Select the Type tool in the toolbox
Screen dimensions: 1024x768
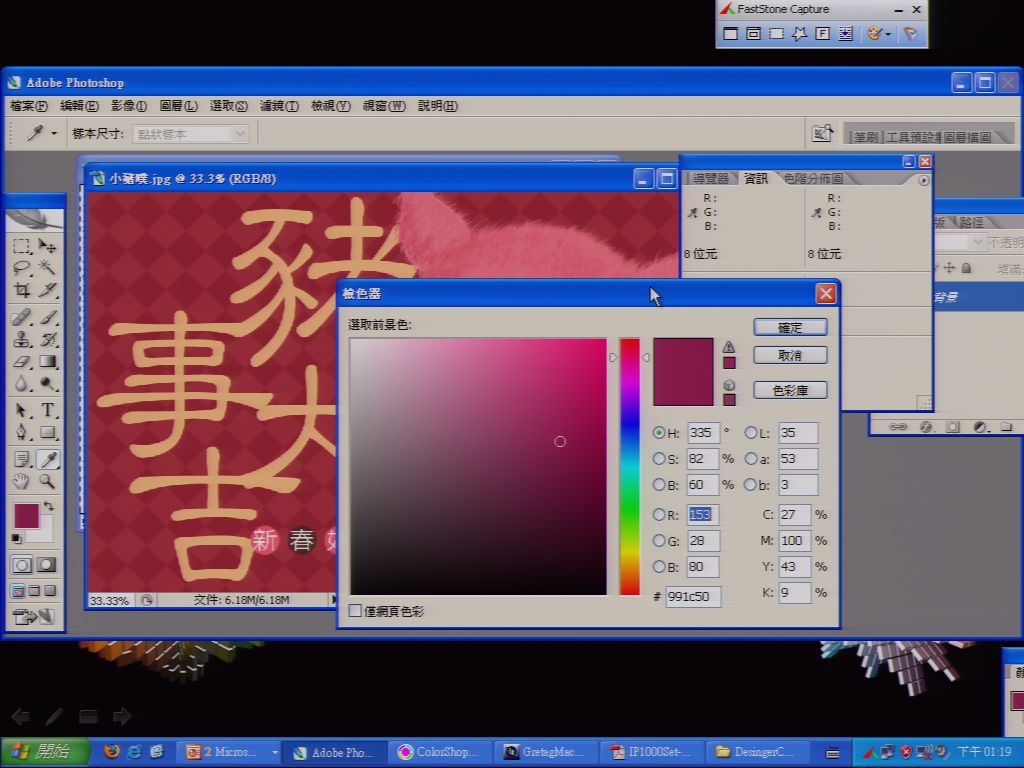pyautogui.click(x=48, y=411)
